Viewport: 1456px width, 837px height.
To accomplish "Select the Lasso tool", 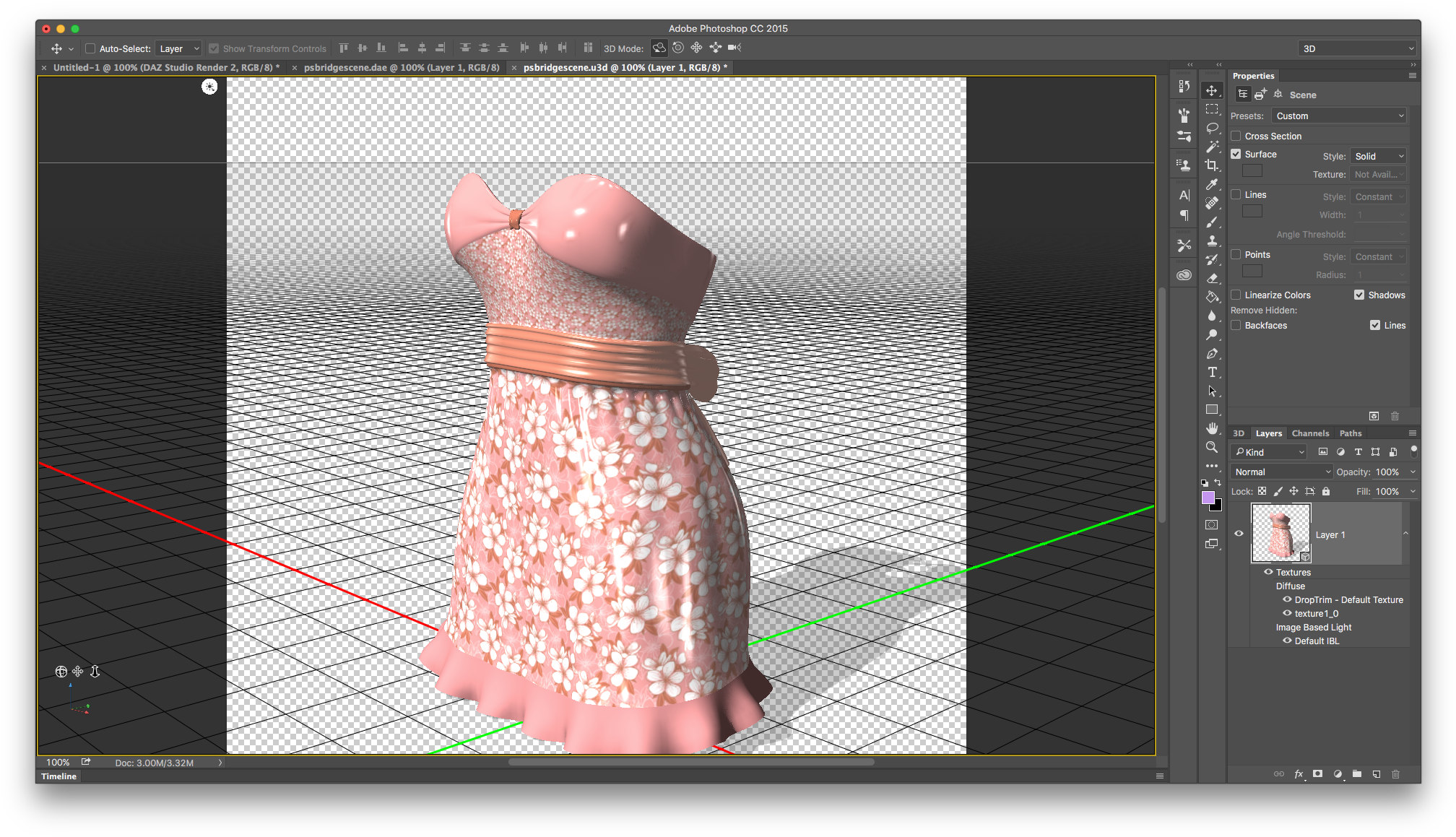I will point(1211,128).
